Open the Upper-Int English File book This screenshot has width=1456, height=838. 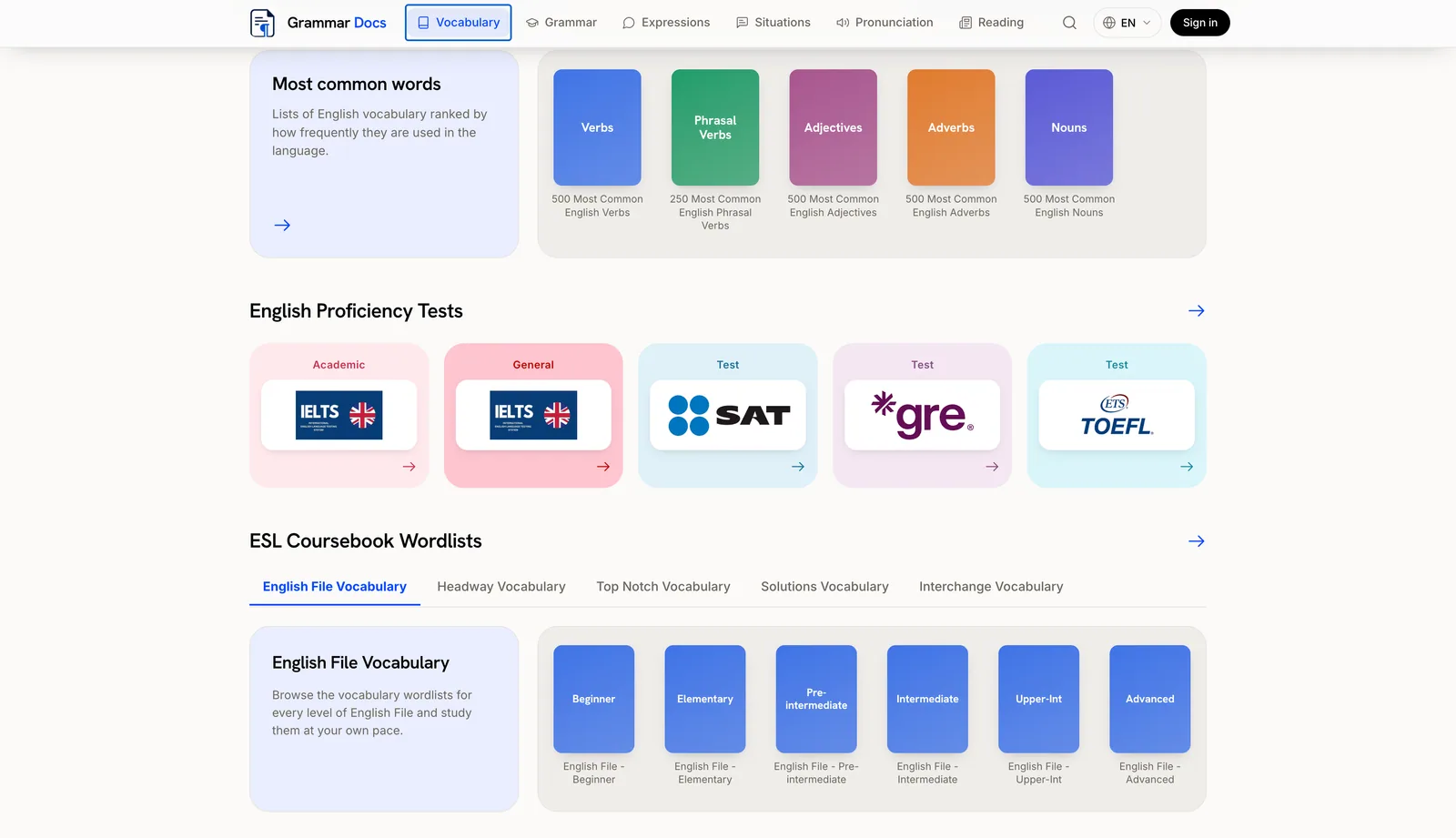tap(1038, 699)
